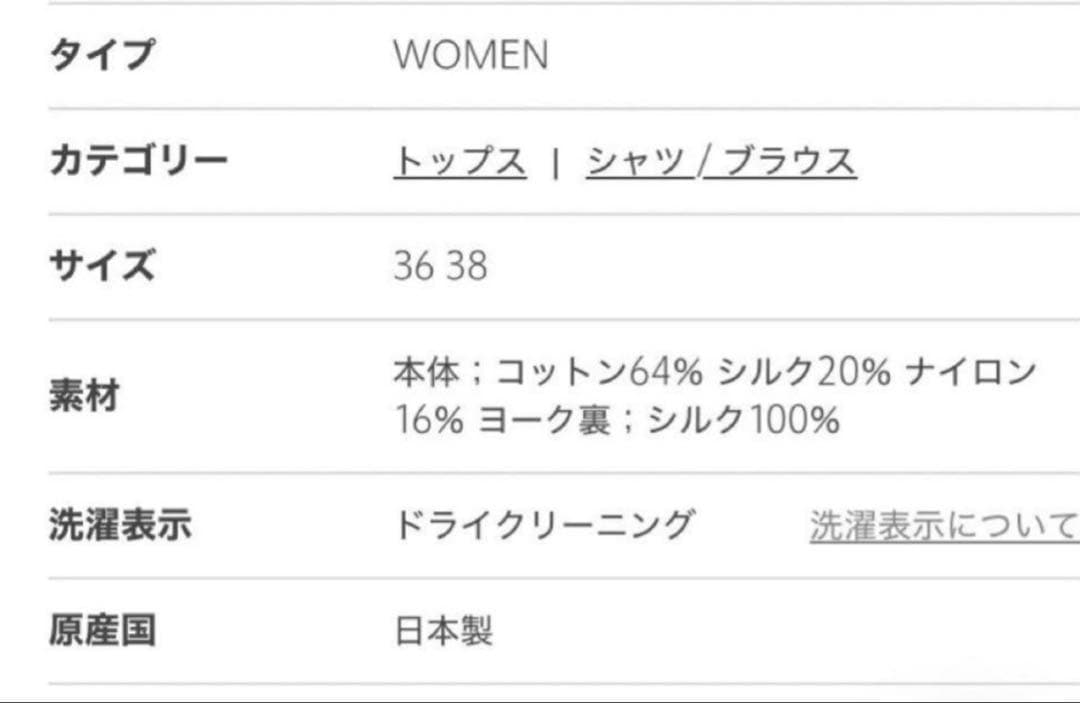The image size is (1080, 703).
Task: Click the サイズ row label
Action: coord(102,267)
